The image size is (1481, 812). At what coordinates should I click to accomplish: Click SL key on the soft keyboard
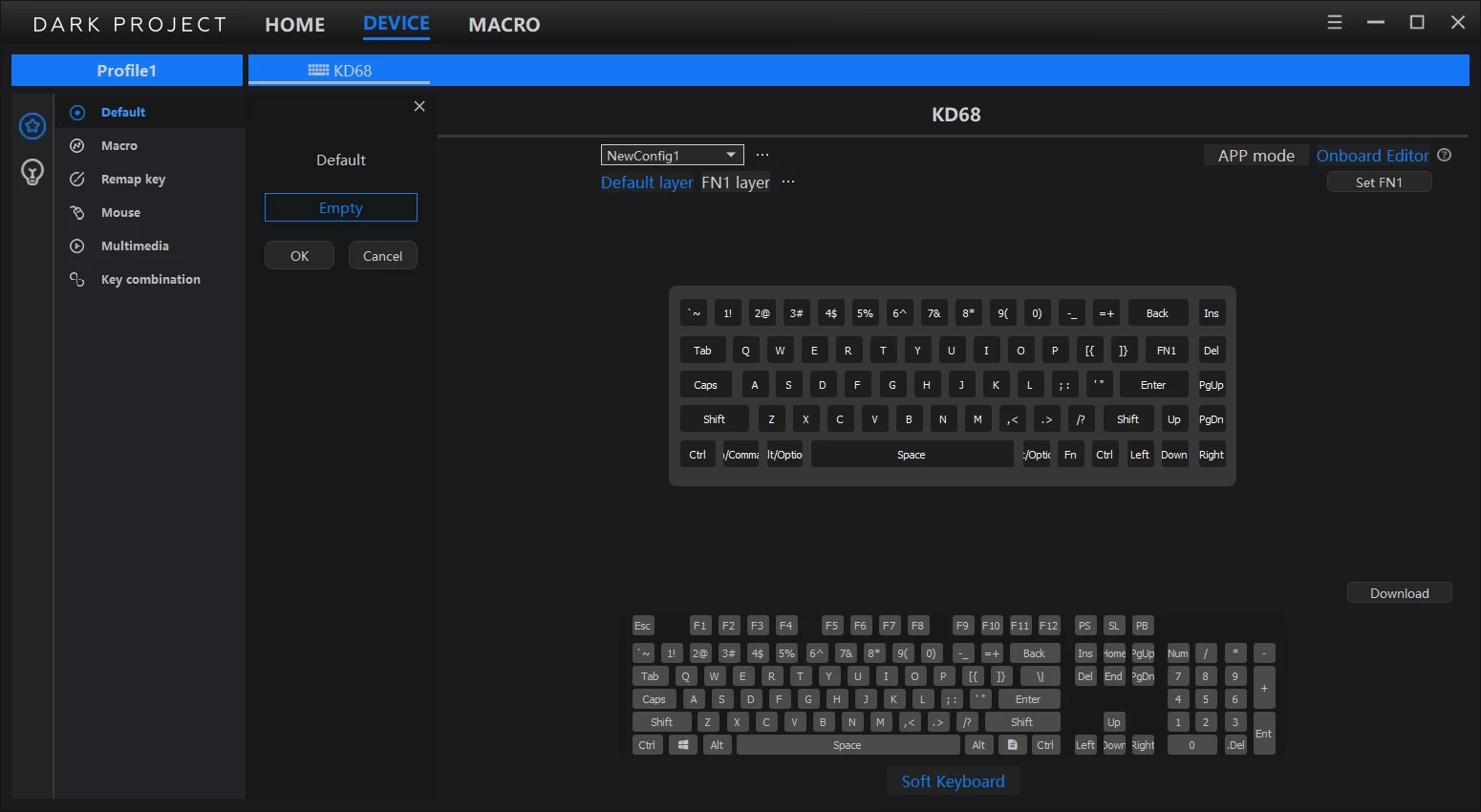coord(1114,626)
